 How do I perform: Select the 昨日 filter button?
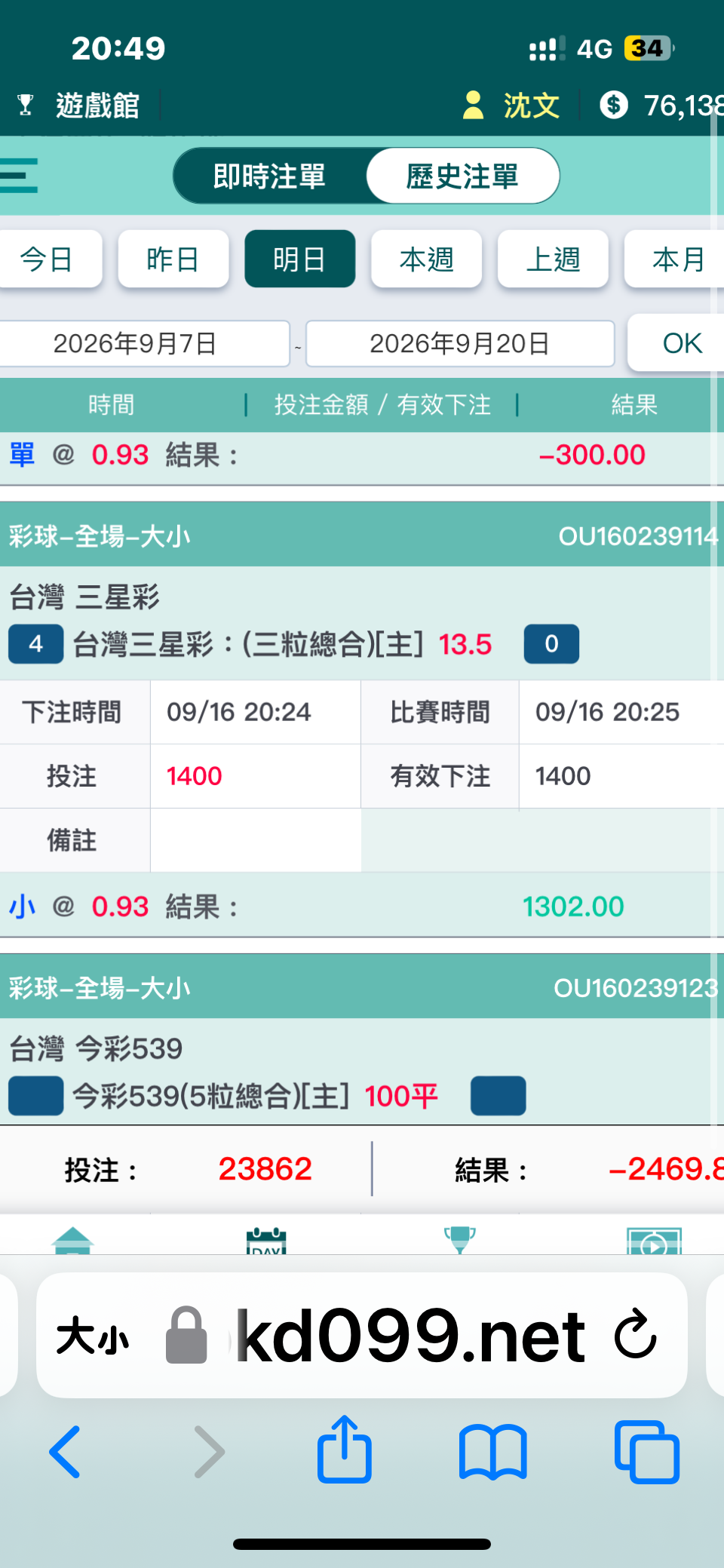(x=173, y=259)
